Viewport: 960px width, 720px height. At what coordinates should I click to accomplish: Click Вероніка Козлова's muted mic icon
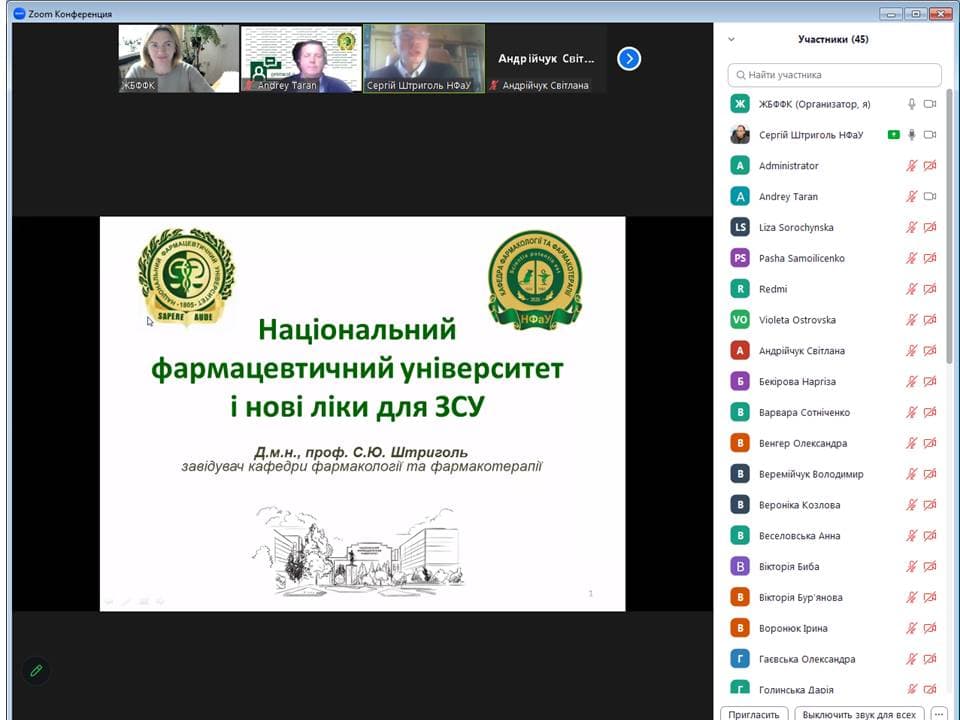(x=912, y=504)
